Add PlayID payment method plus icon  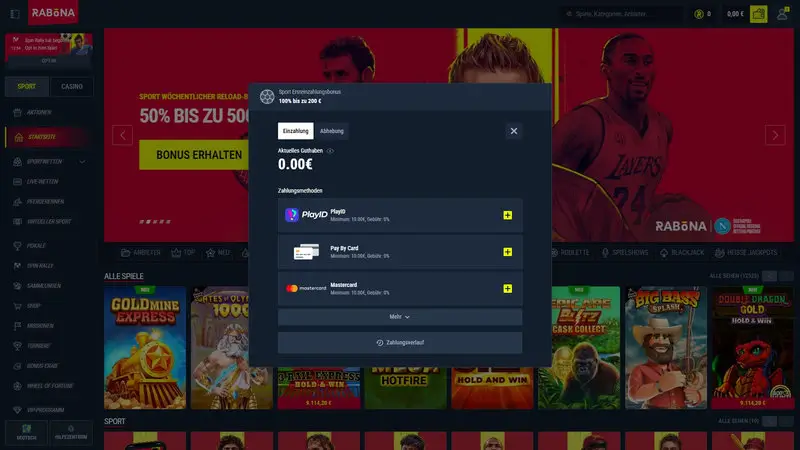coord(507,215)
